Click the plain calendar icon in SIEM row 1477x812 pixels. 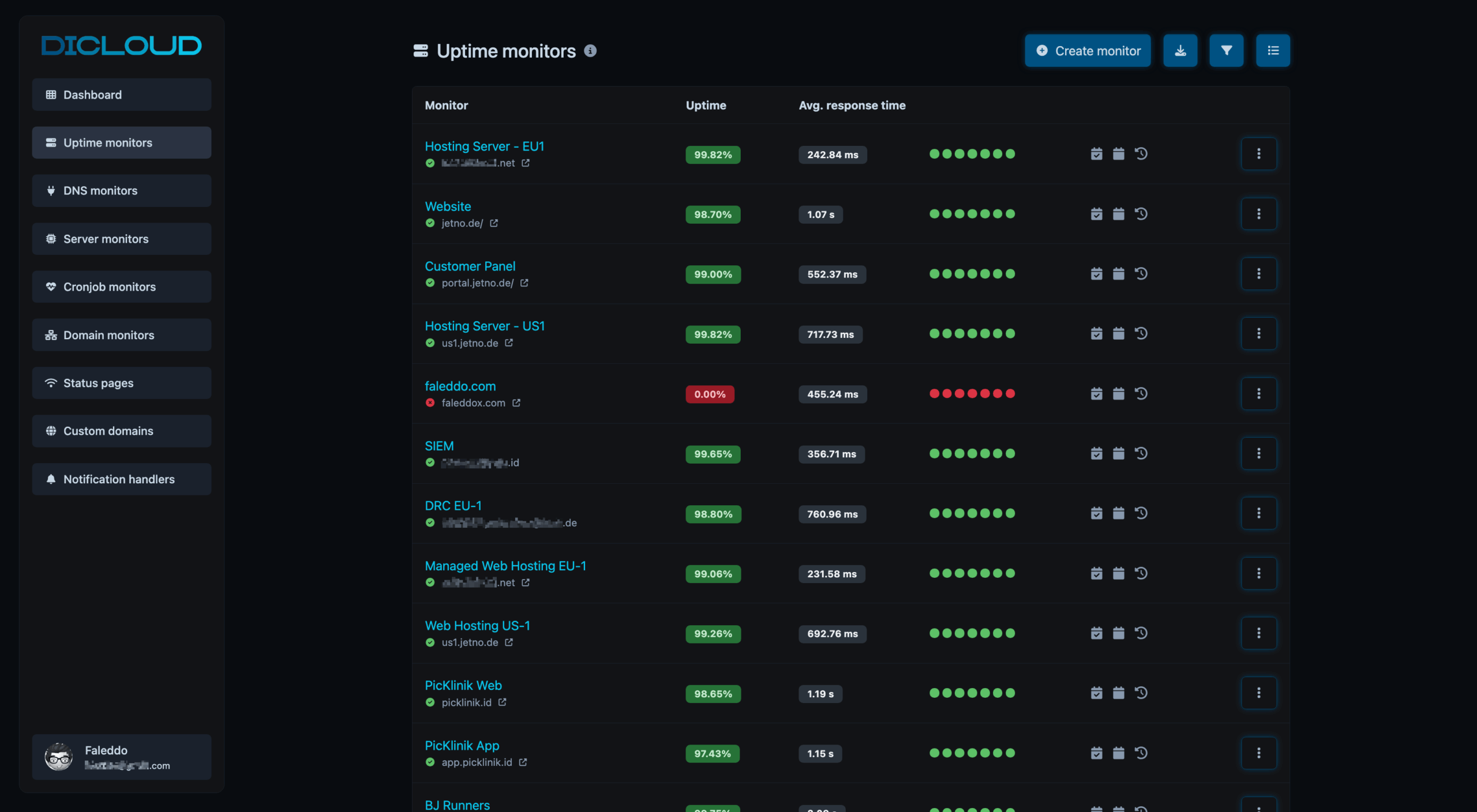1118,454
